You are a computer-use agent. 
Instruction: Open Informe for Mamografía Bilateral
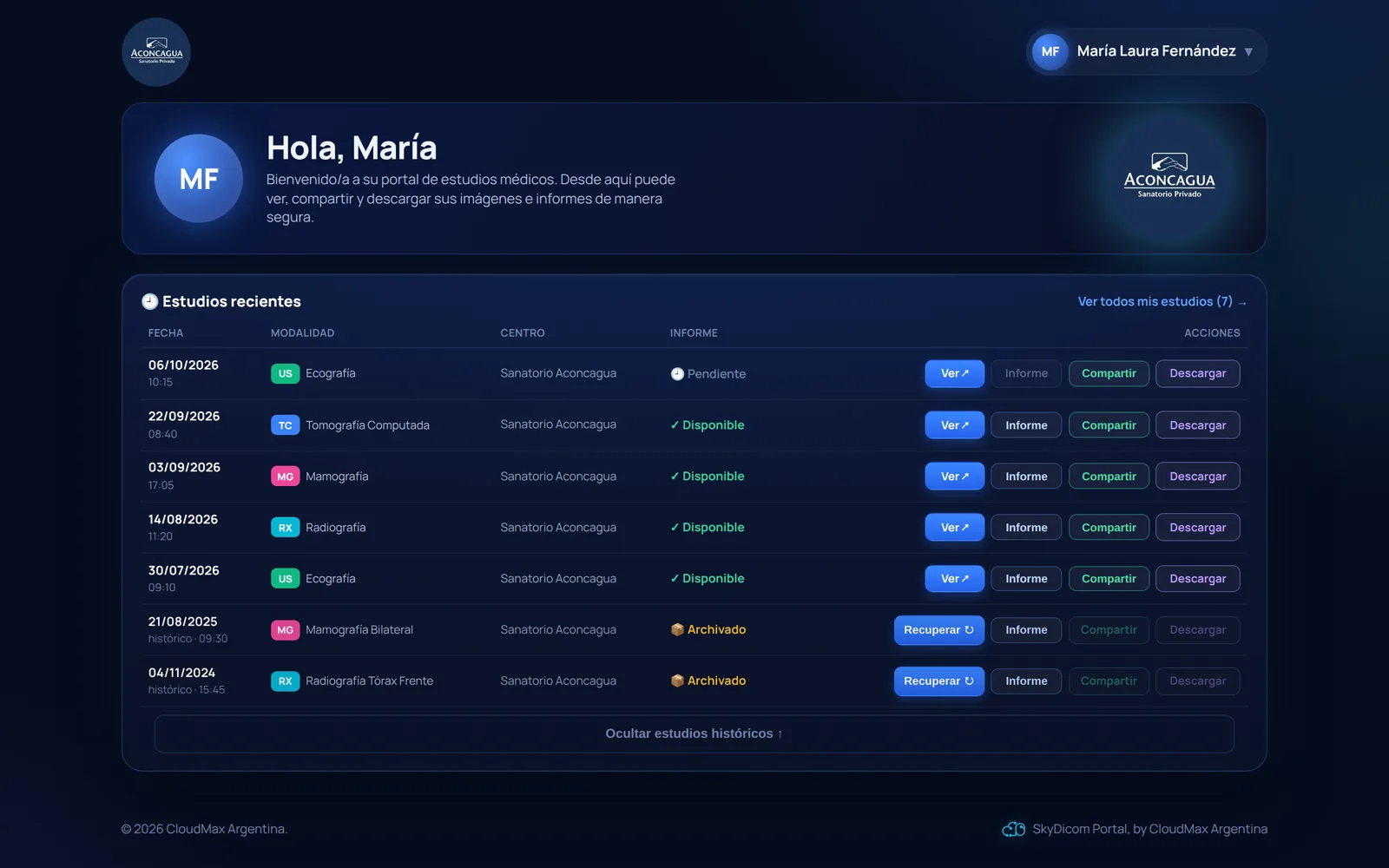point(1026,630)
